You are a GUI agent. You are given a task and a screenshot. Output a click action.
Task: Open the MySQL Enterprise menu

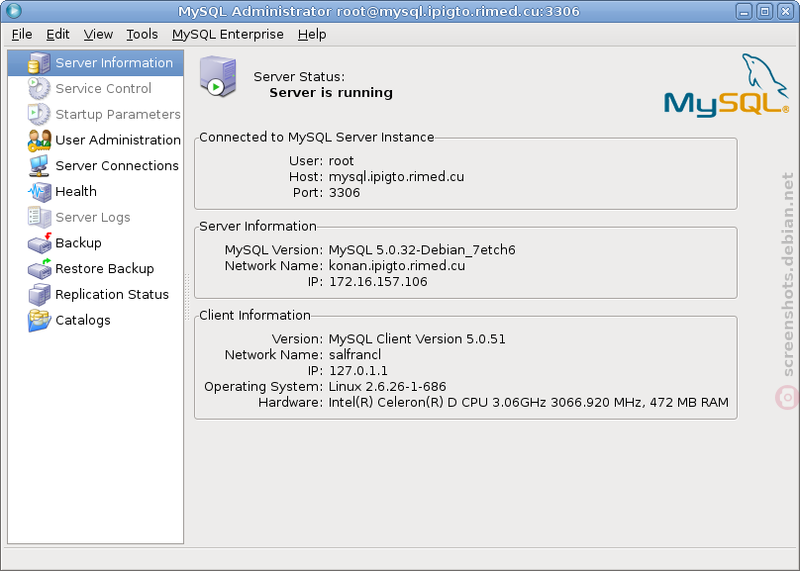click(x=228, y=34)
